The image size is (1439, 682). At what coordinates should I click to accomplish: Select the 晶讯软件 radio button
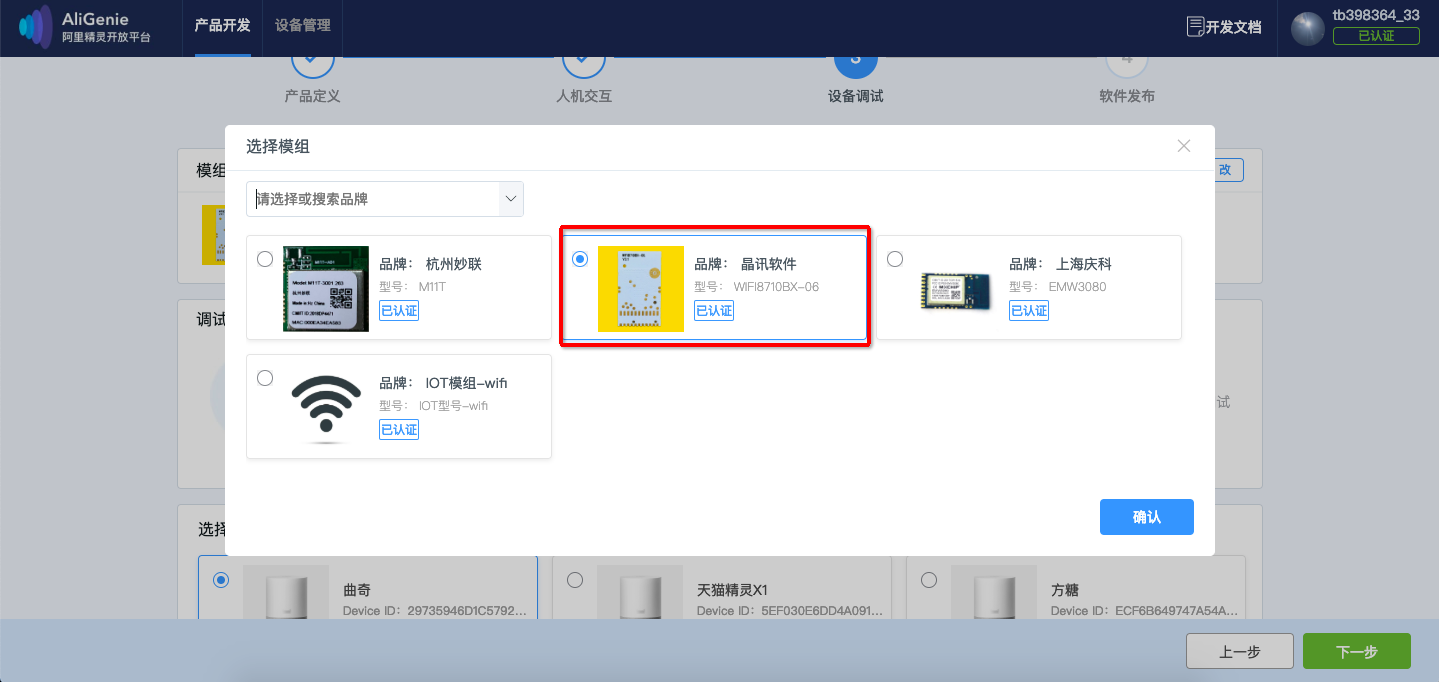580,259
